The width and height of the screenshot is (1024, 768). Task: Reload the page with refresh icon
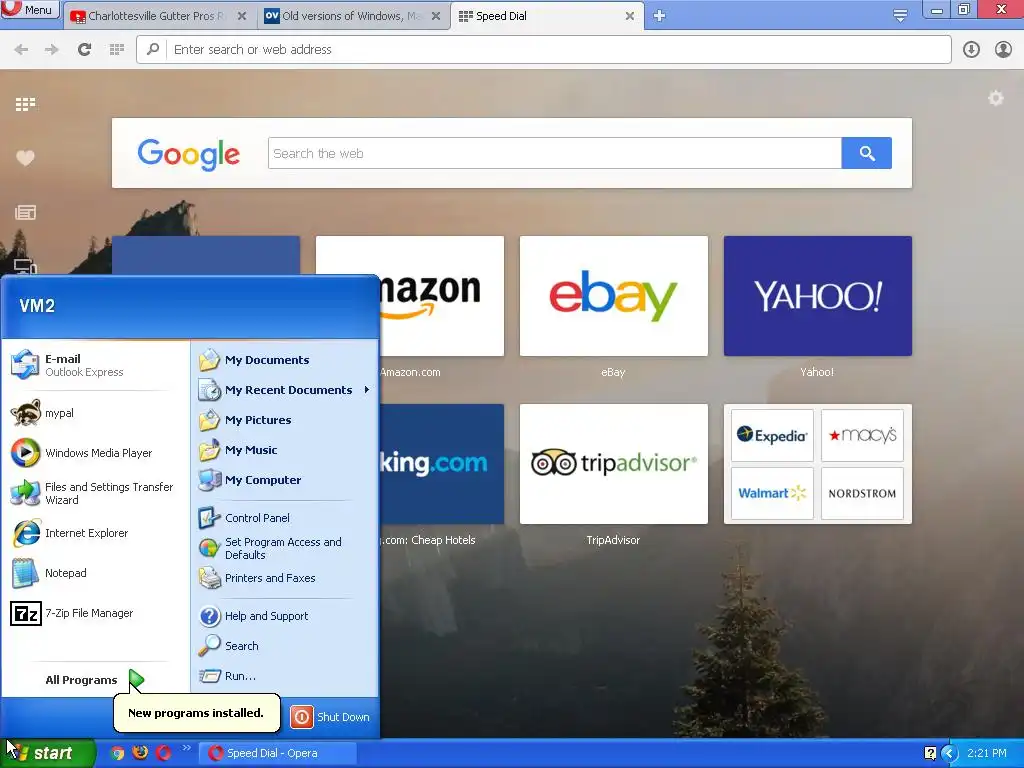(x=84, y=50)
